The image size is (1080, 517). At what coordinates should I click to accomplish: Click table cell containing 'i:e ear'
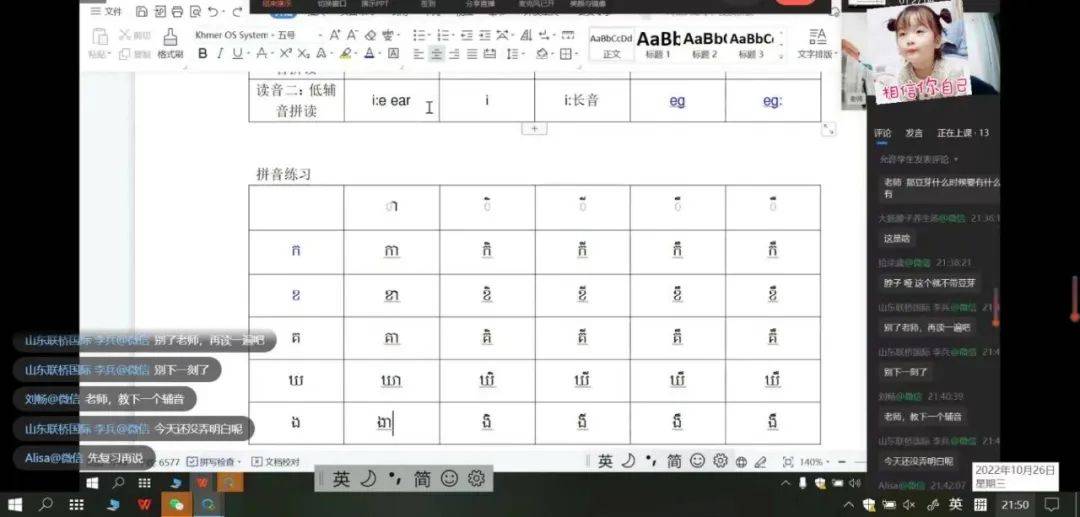pyautogui.click(x=391, y=101)
